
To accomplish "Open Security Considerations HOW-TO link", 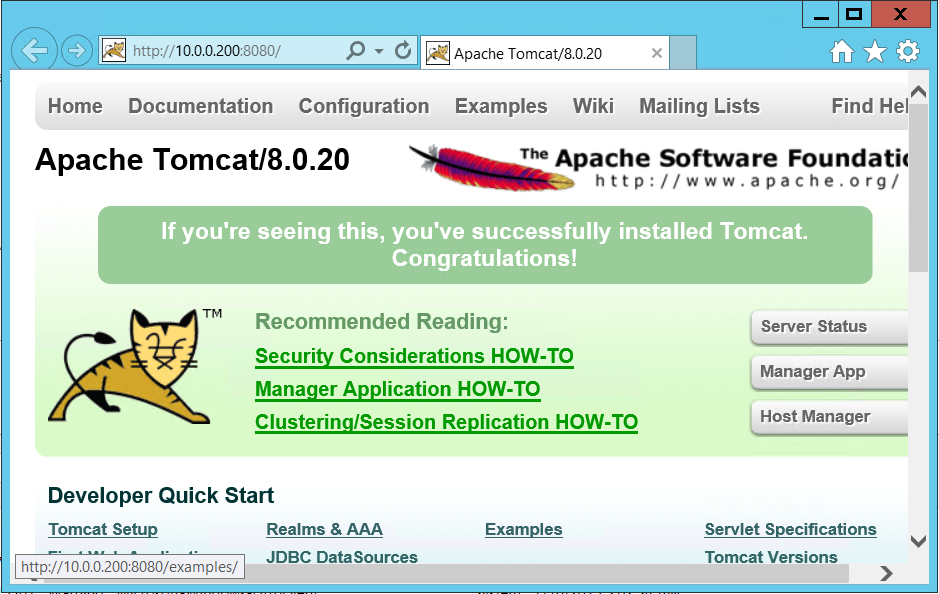I will coord(414,356).
